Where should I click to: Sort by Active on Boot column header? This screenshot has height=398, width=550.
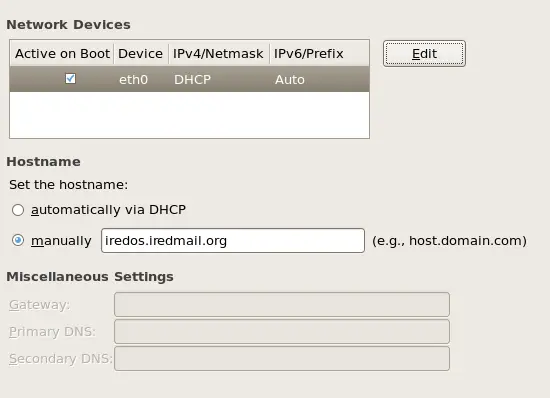point(62,54)
